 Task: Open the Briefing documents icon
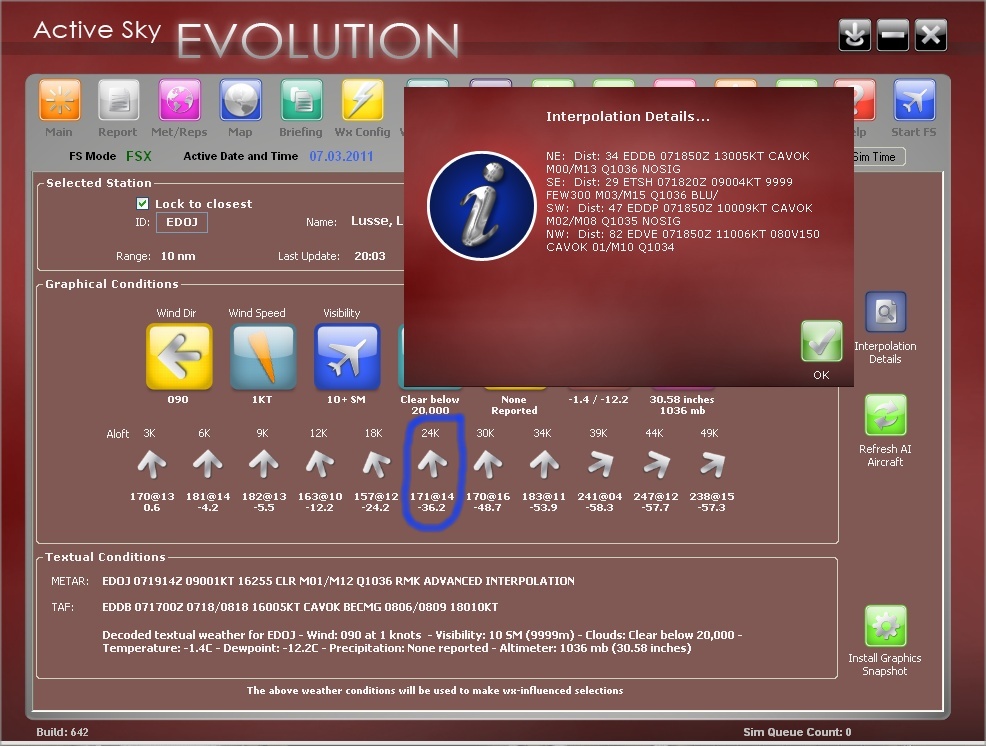coord(302,99)
